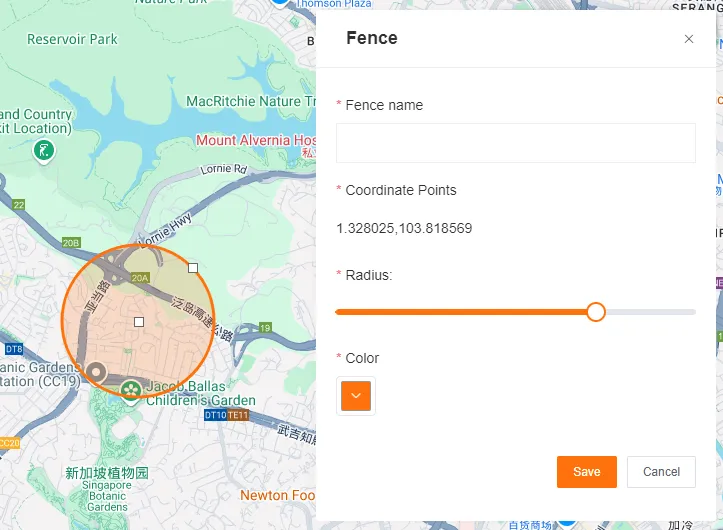Screen dimensions: 723x530
Task: Click the orange Radius slider handle
Action: tap(596, 312)
